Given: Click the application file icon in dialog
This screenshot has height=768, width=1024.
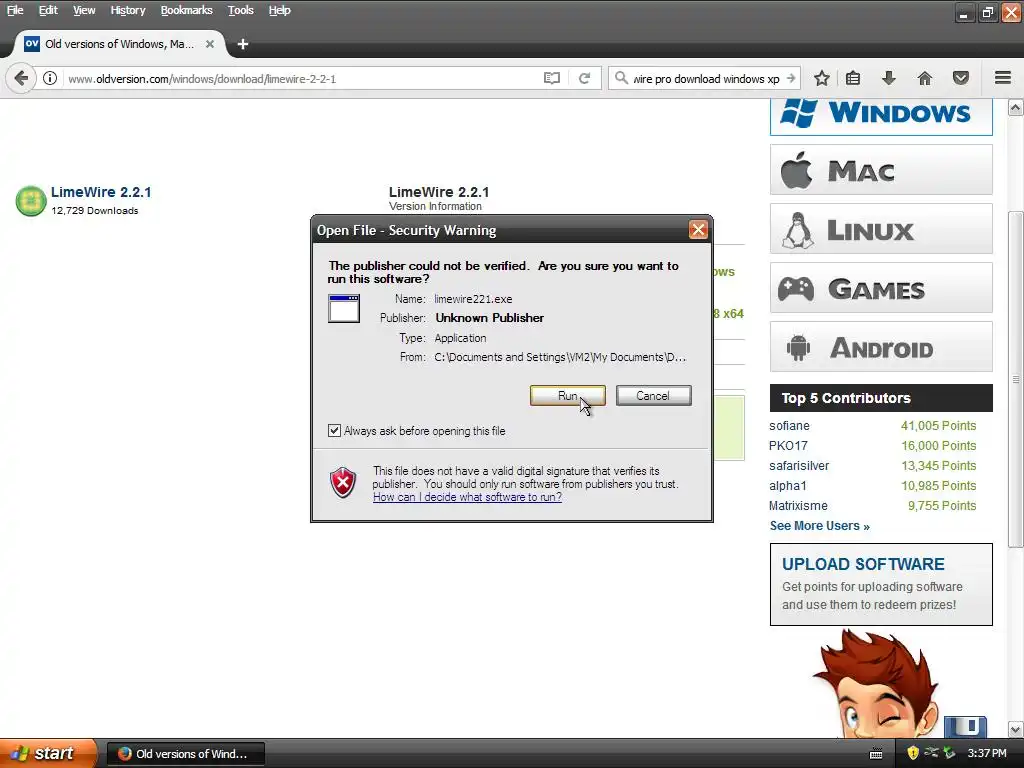Looking at the screenshot, I should pos(344,309).
